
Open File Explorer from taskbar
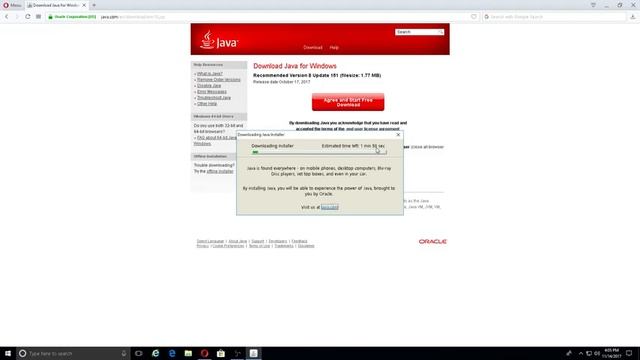[x=188, y=353]
